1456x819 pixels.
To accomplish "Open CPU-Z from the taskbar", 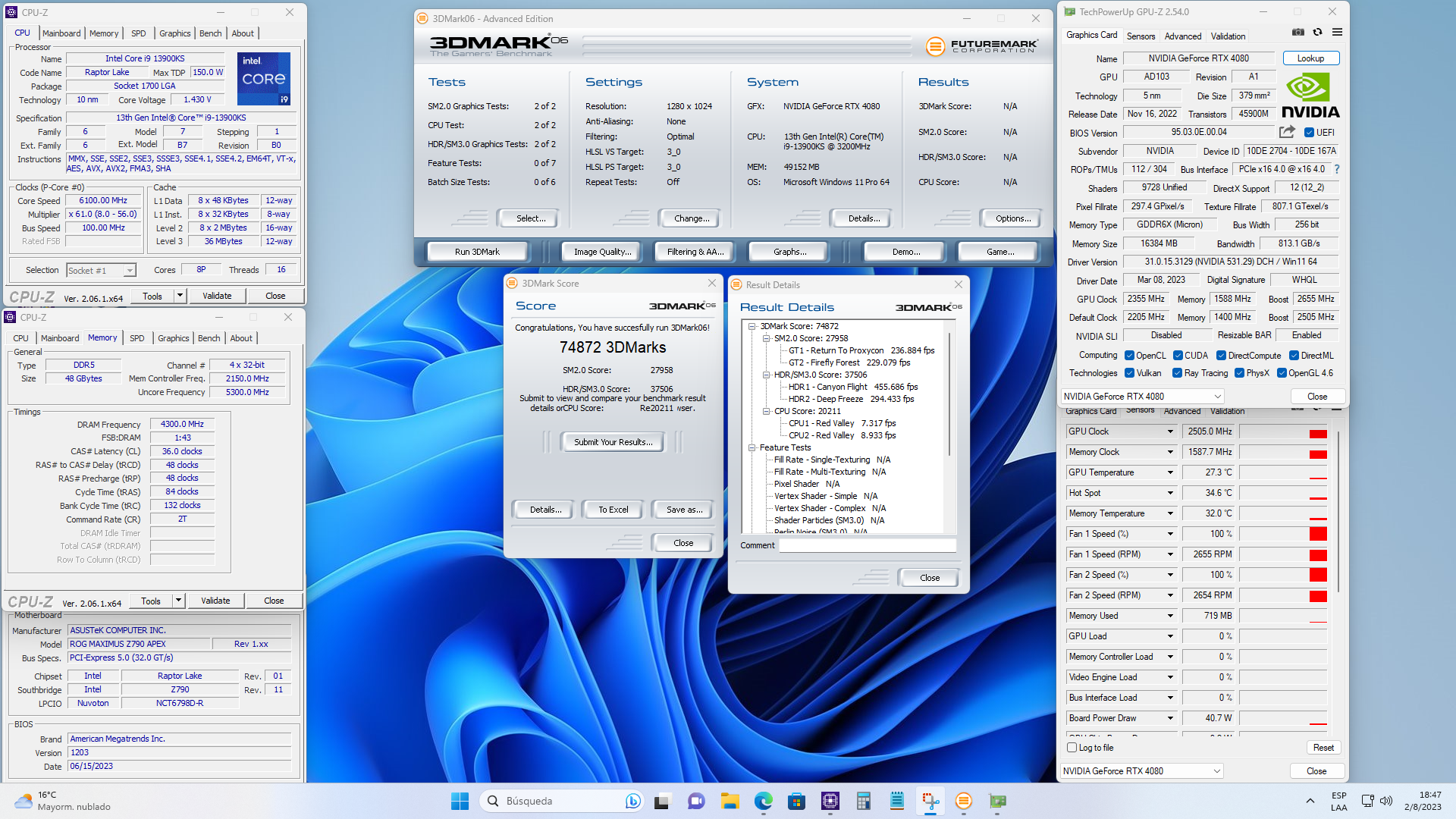I will point(830,801).
